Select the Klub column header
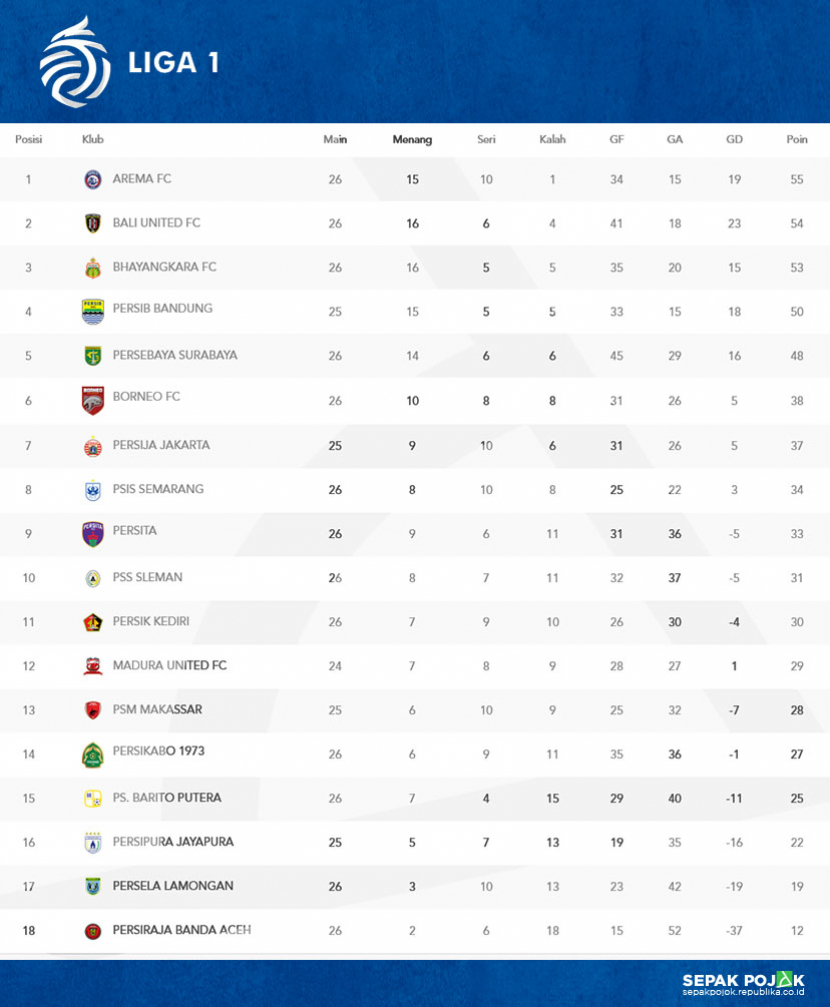 93,139
